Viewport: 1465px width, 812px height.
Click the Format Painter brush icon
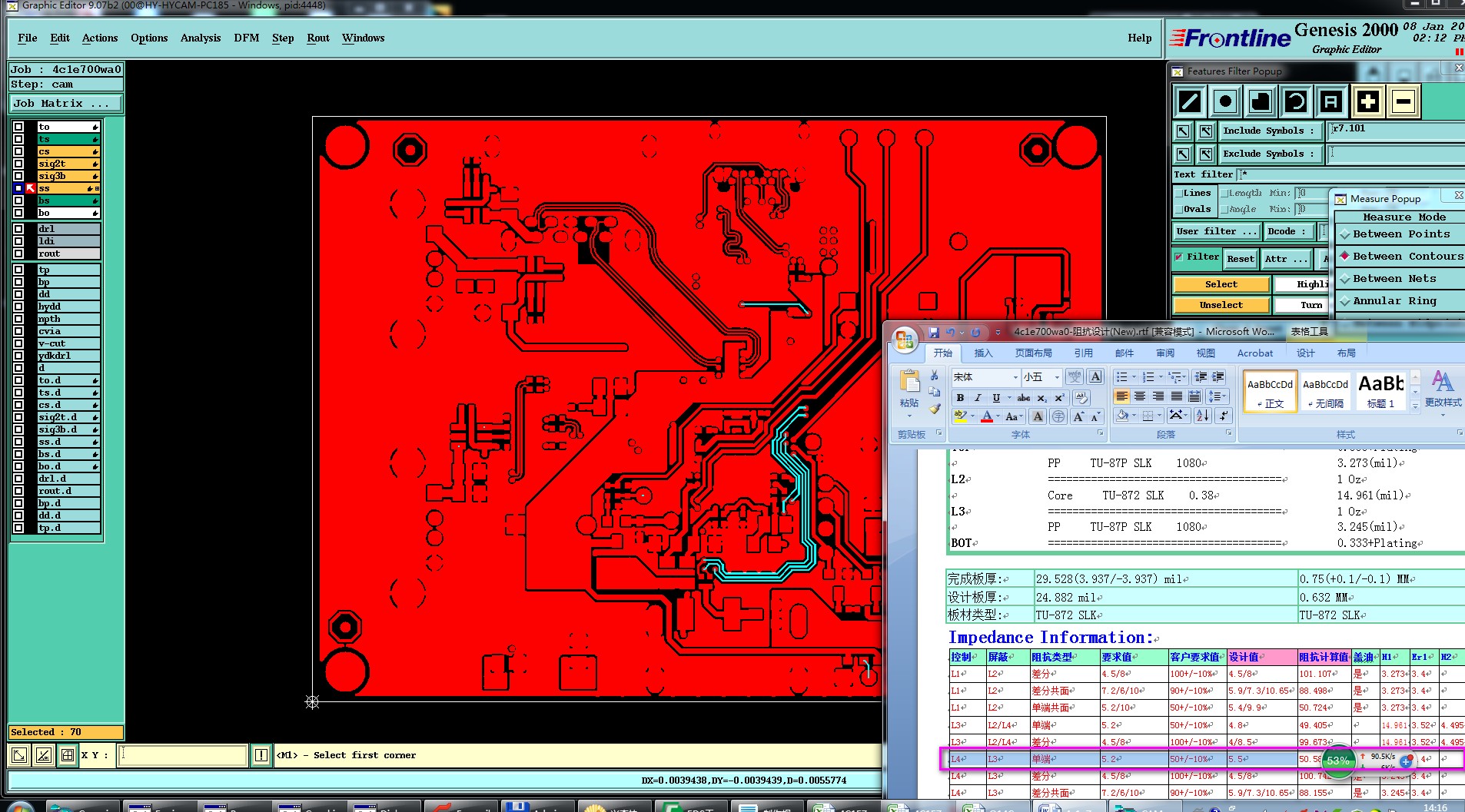[935, 409]
